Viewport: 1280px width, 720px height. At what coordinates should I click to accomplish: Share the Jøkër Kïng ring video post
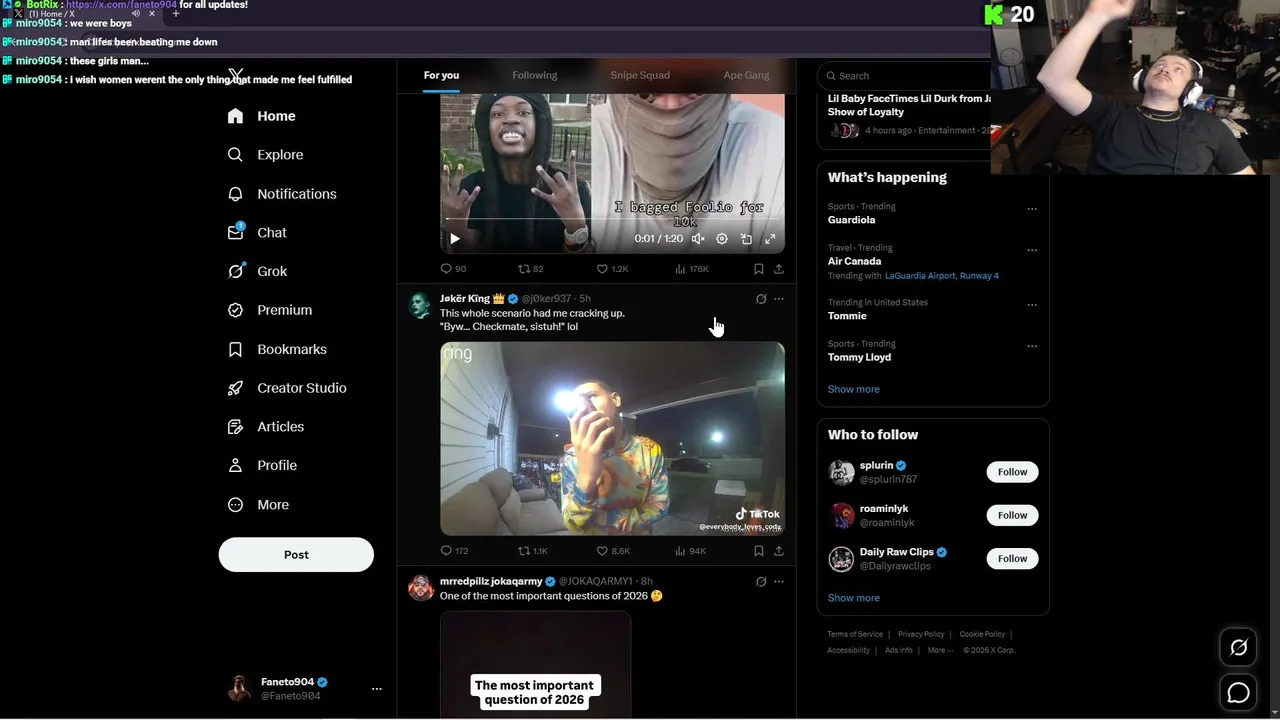coord(779,551)
